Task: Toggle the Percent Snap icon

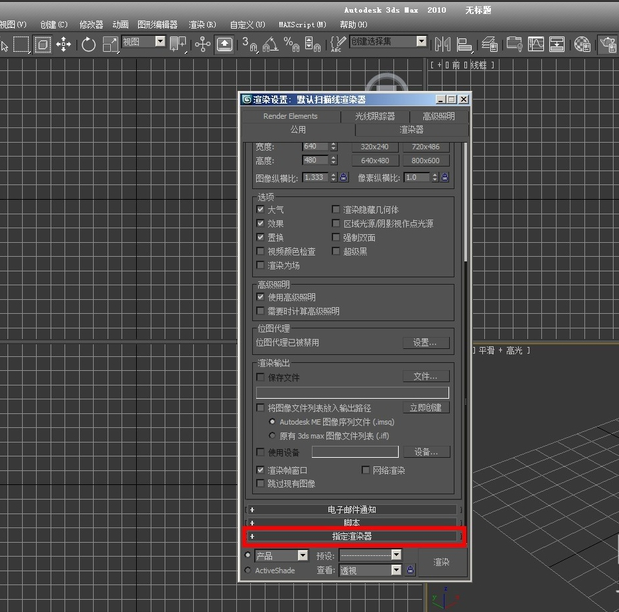Action: (291, 44)
